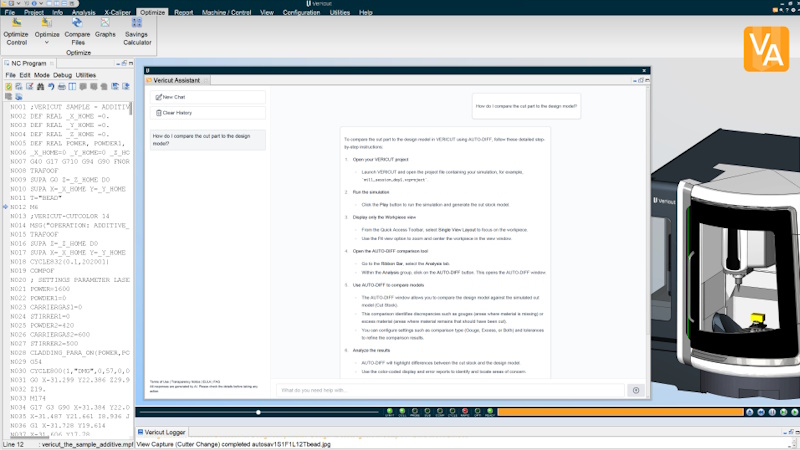Click the Play simulation button
This screenshot has width=800, height=450.
tap(794, 412)
